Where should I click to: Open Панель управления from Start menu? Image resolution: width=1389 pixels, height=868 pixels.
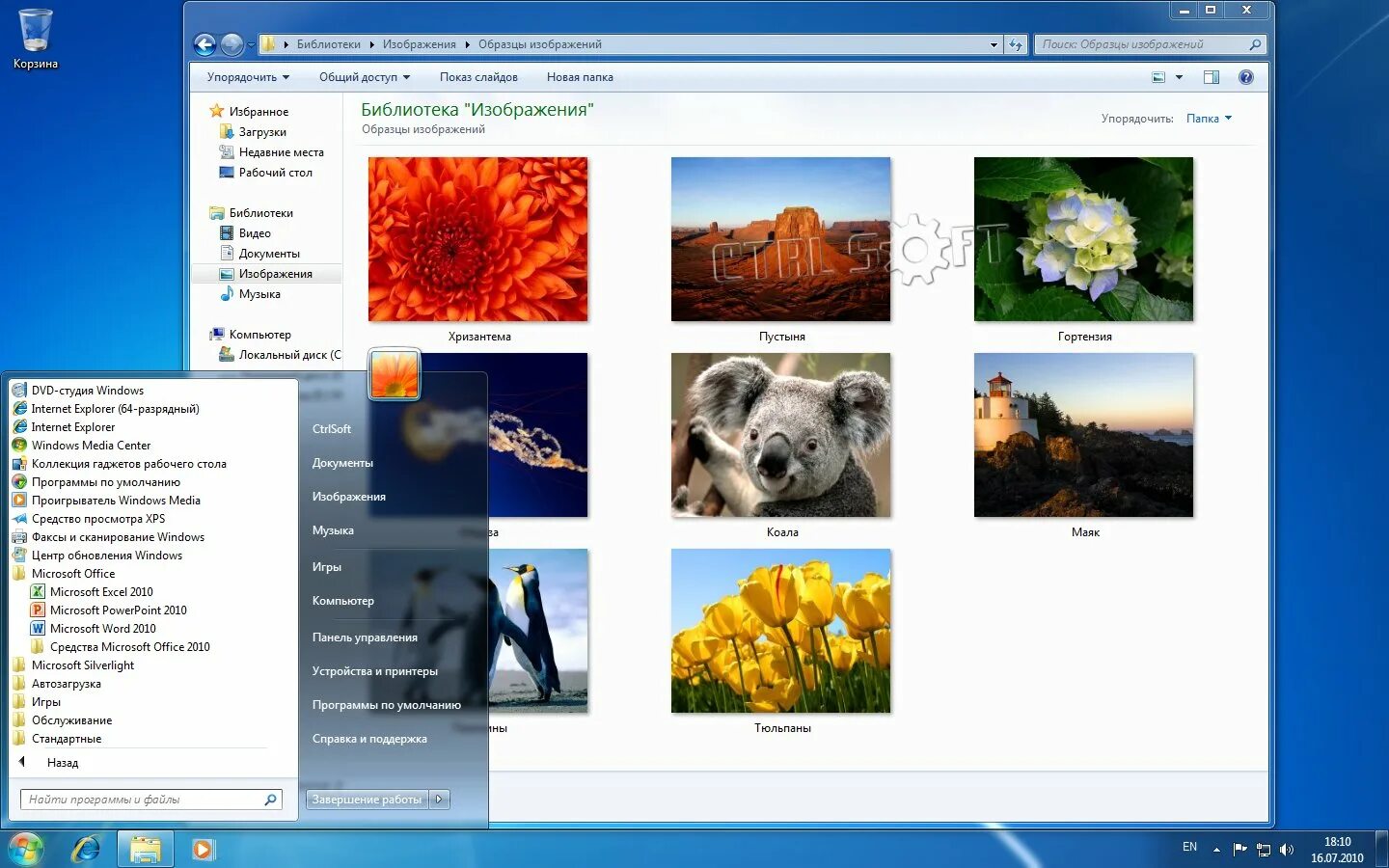[x=365, y=637]
